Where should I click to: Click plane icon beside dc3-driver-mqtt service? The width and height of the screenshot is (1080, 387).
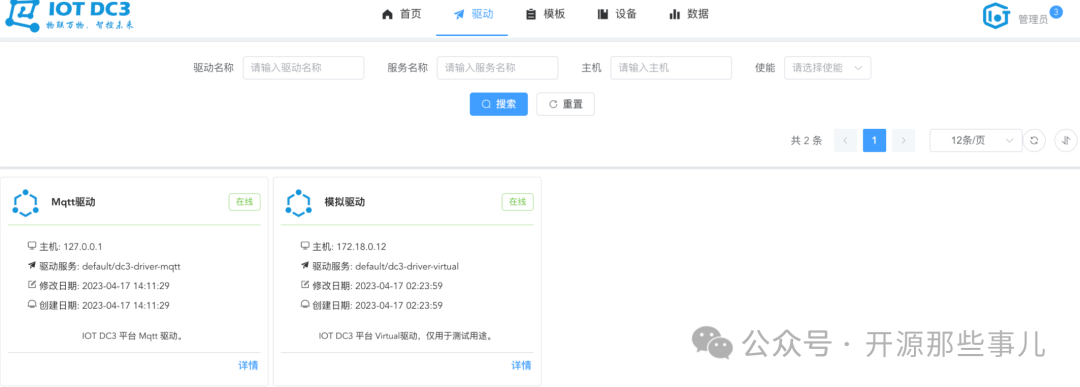[32, 266]
